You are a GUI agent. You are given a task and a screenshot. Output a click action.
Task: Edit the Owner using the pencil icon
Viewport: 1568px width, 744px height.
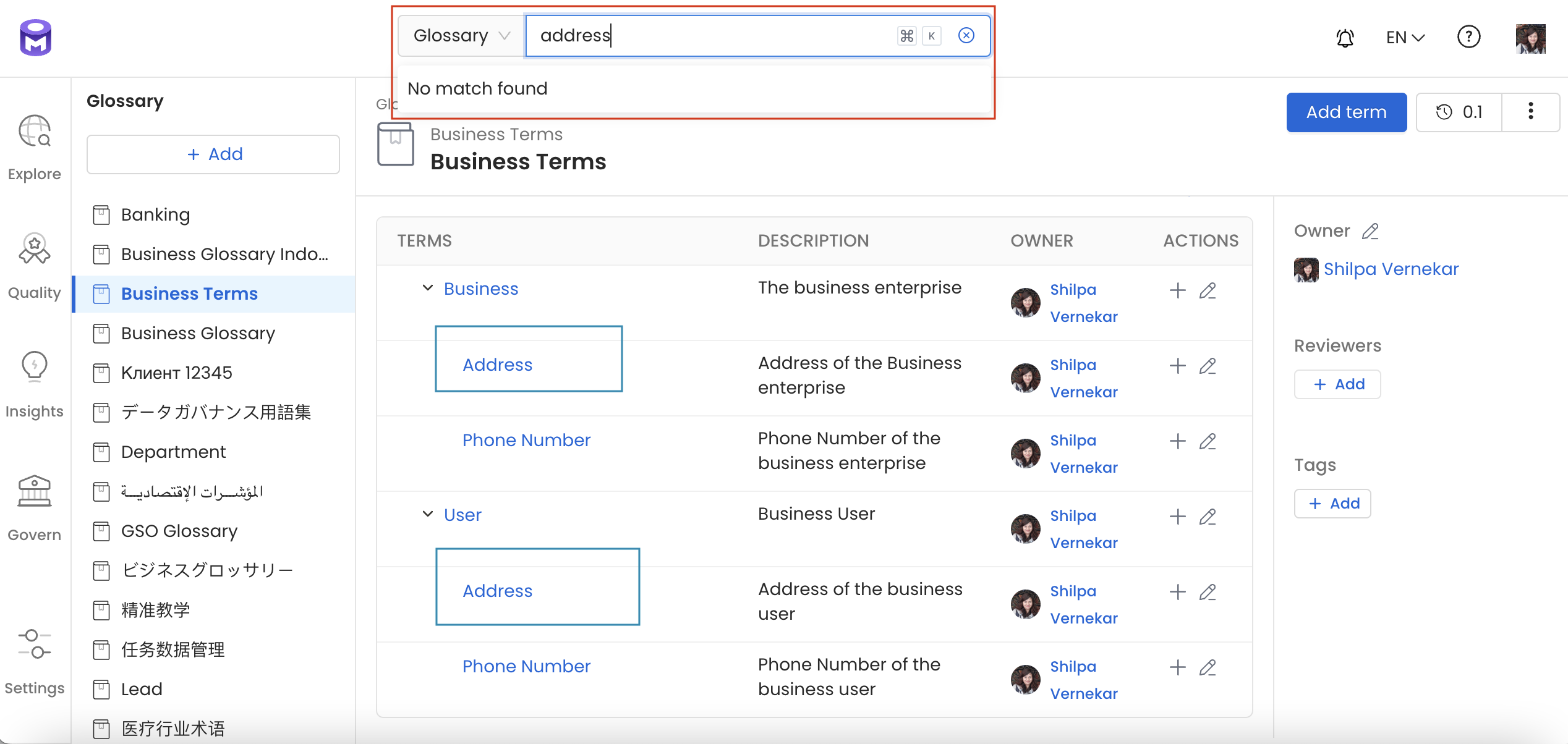pos(1370,231)
